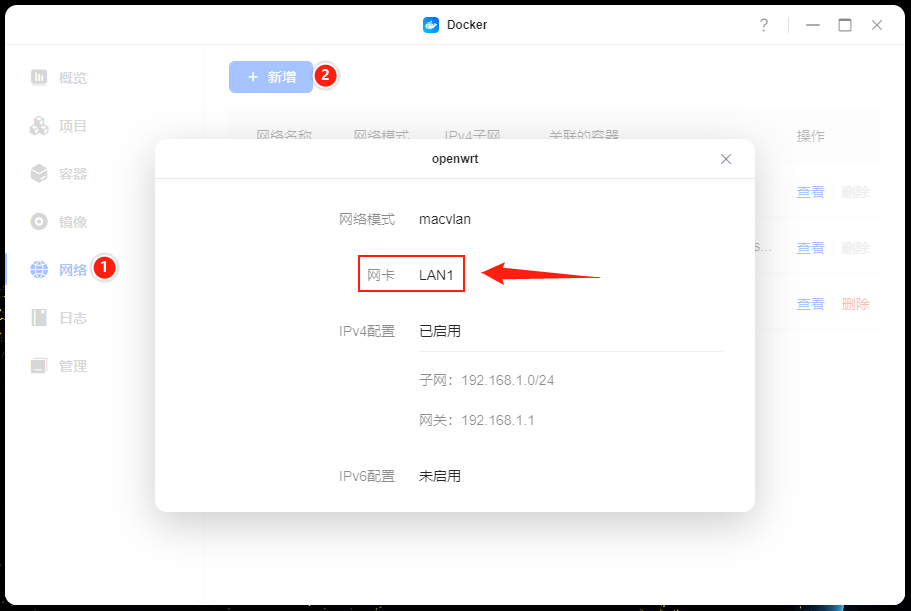Click the openwrt dialog title

click(x=455, y=159)
